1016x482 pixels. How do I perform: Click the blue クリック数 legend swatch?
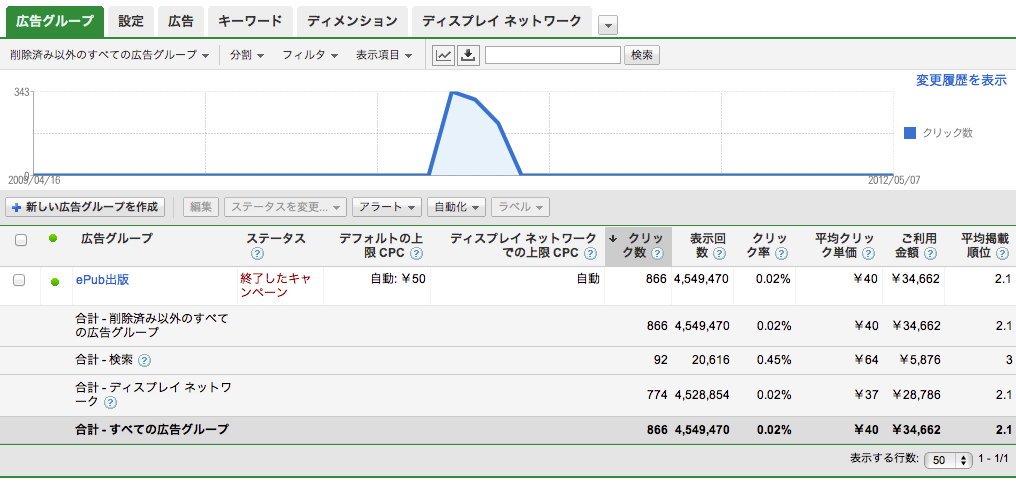pos(909,132)
